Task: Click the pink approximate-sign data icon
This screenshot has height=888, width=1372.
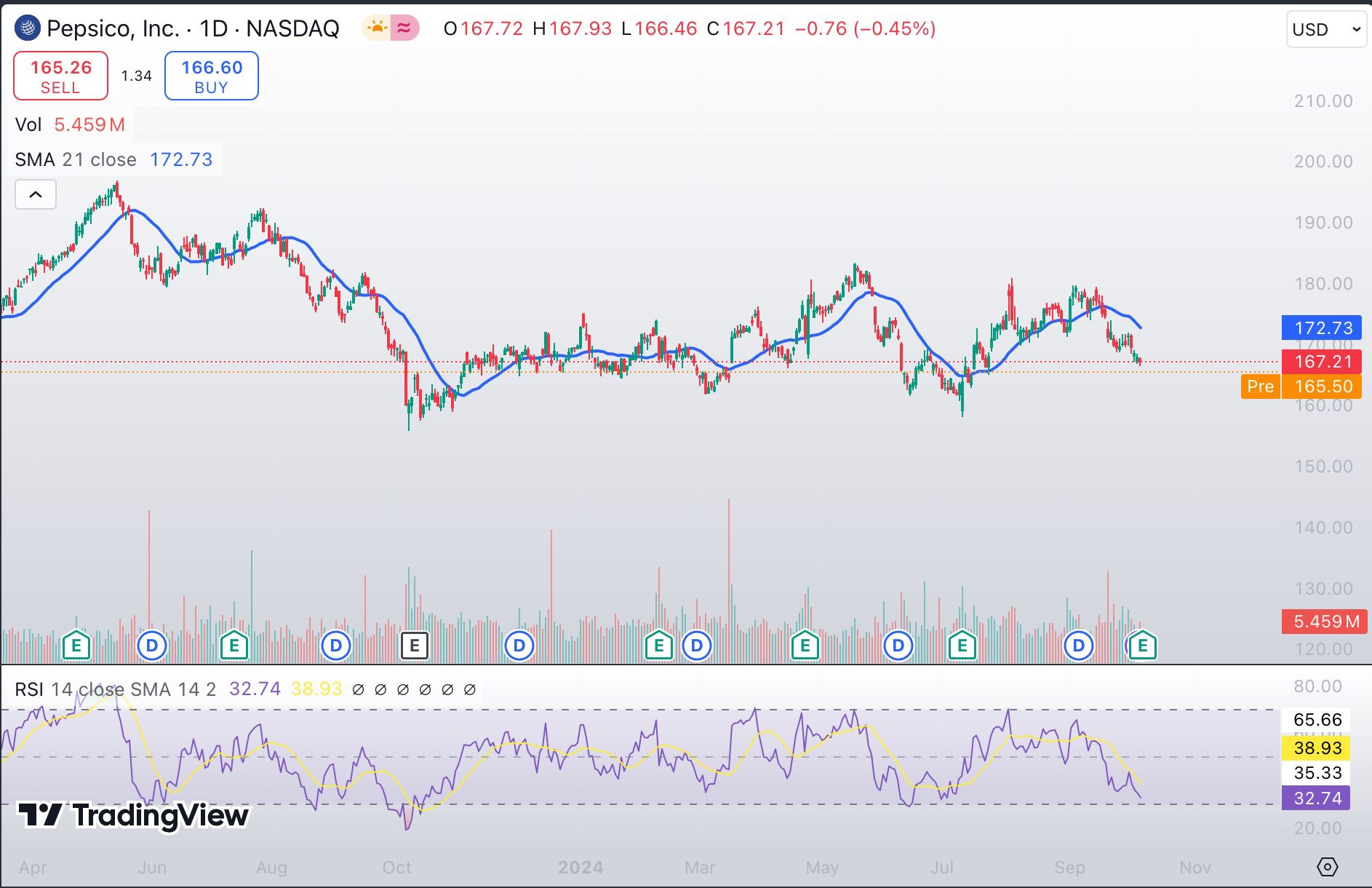Action: (x=404, y=28)
